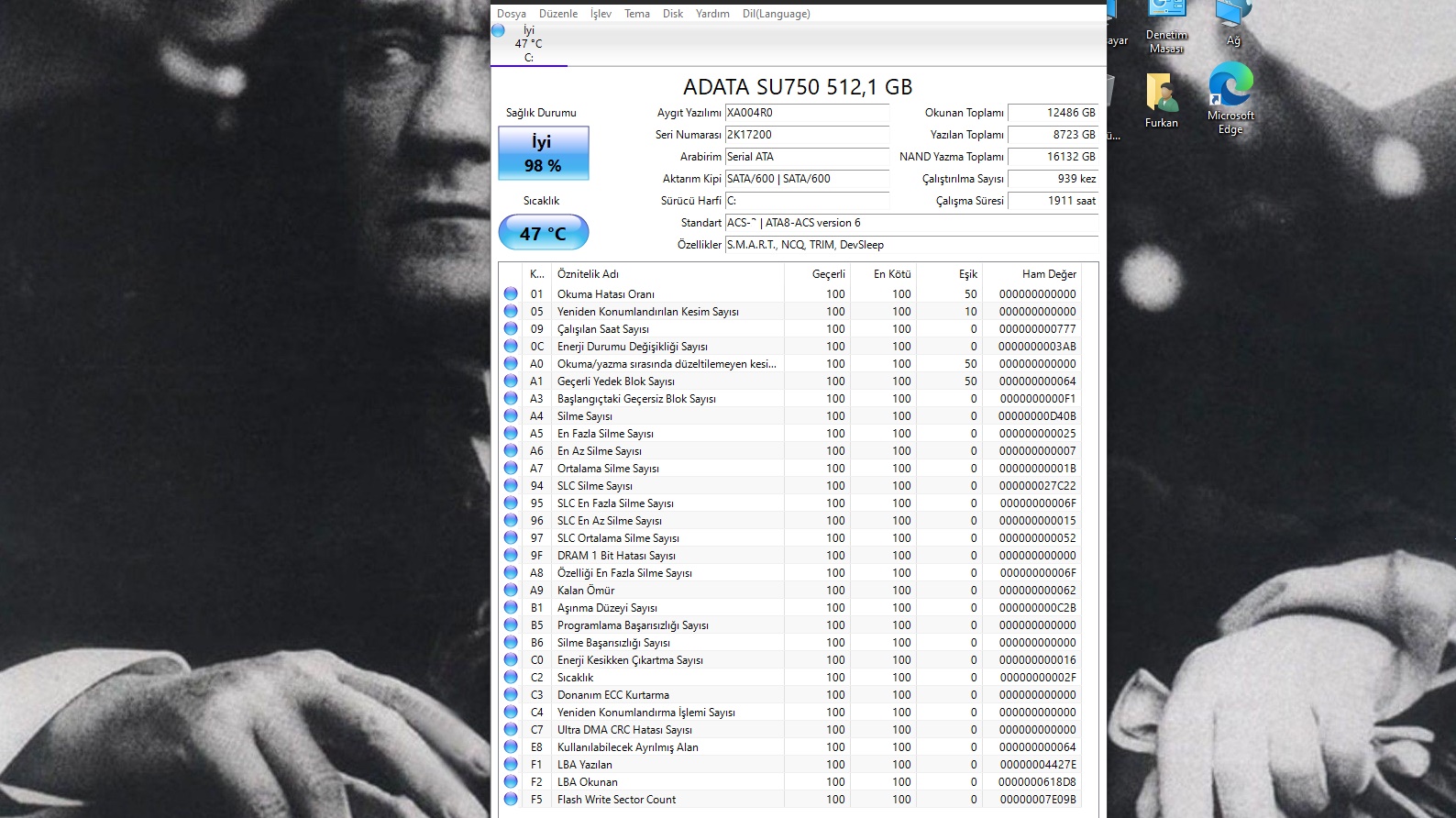Select the Okuma/yazma sırasında düzeltilemeyen row

pos(791,363)
